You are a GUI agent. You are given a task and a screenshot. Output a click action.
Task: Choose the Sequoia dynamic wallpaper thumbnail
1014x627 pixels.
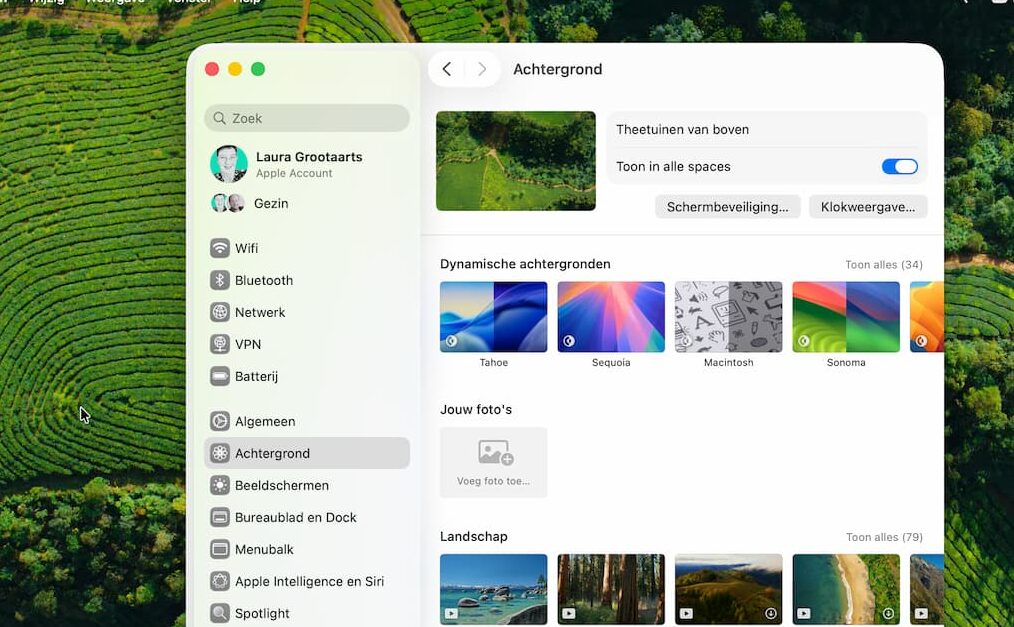point(611,317)
